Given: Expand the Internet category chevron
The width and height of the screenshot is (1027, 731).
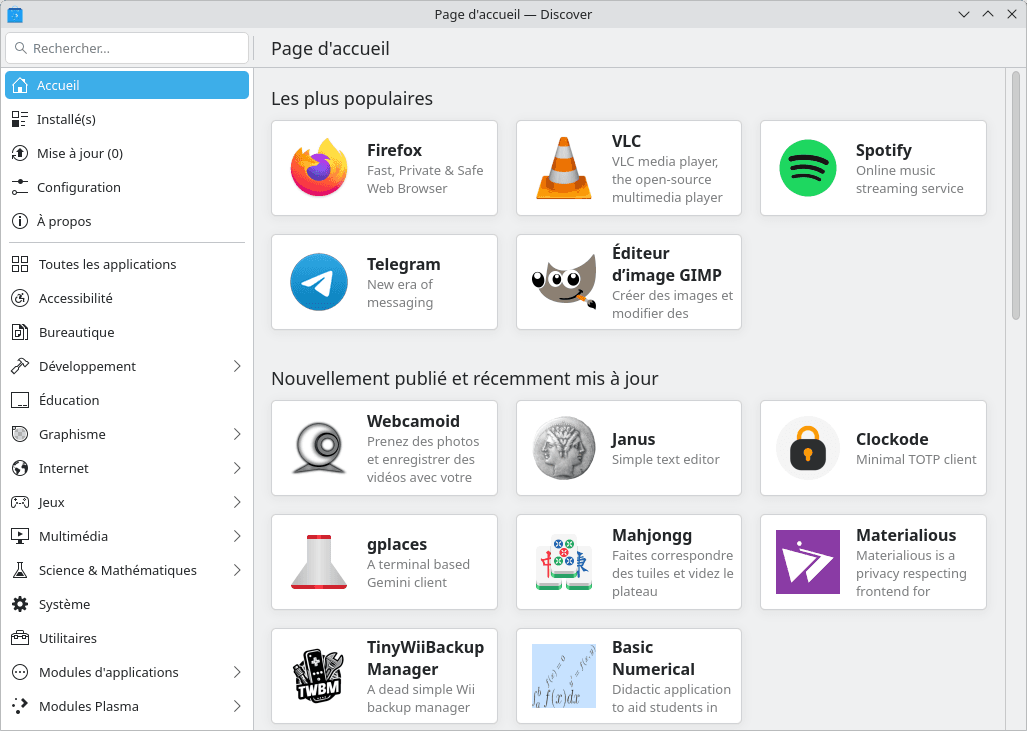Looking at the screenshot, I should tap(237, 468).
